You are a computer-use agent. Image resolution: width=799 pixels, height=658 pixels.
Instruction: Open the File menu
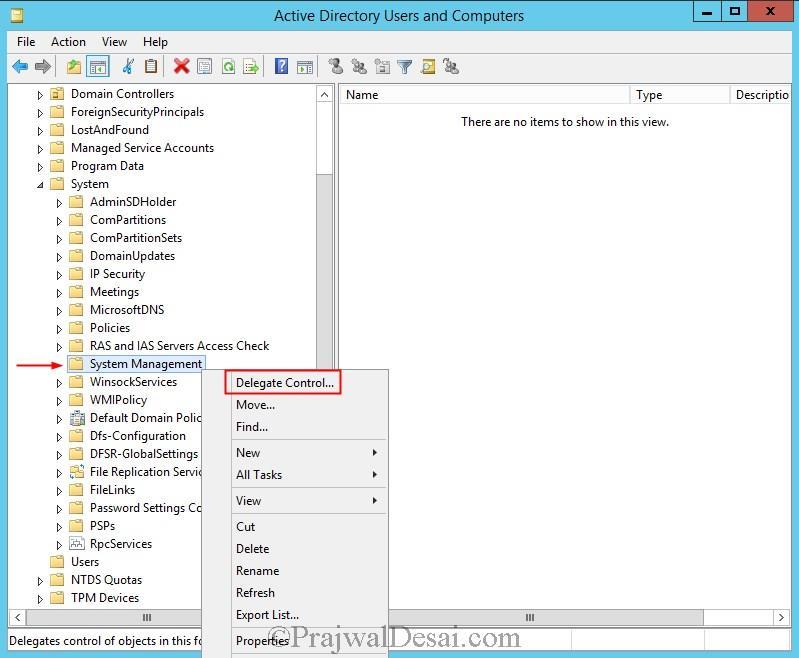click(x=26, y=42)
